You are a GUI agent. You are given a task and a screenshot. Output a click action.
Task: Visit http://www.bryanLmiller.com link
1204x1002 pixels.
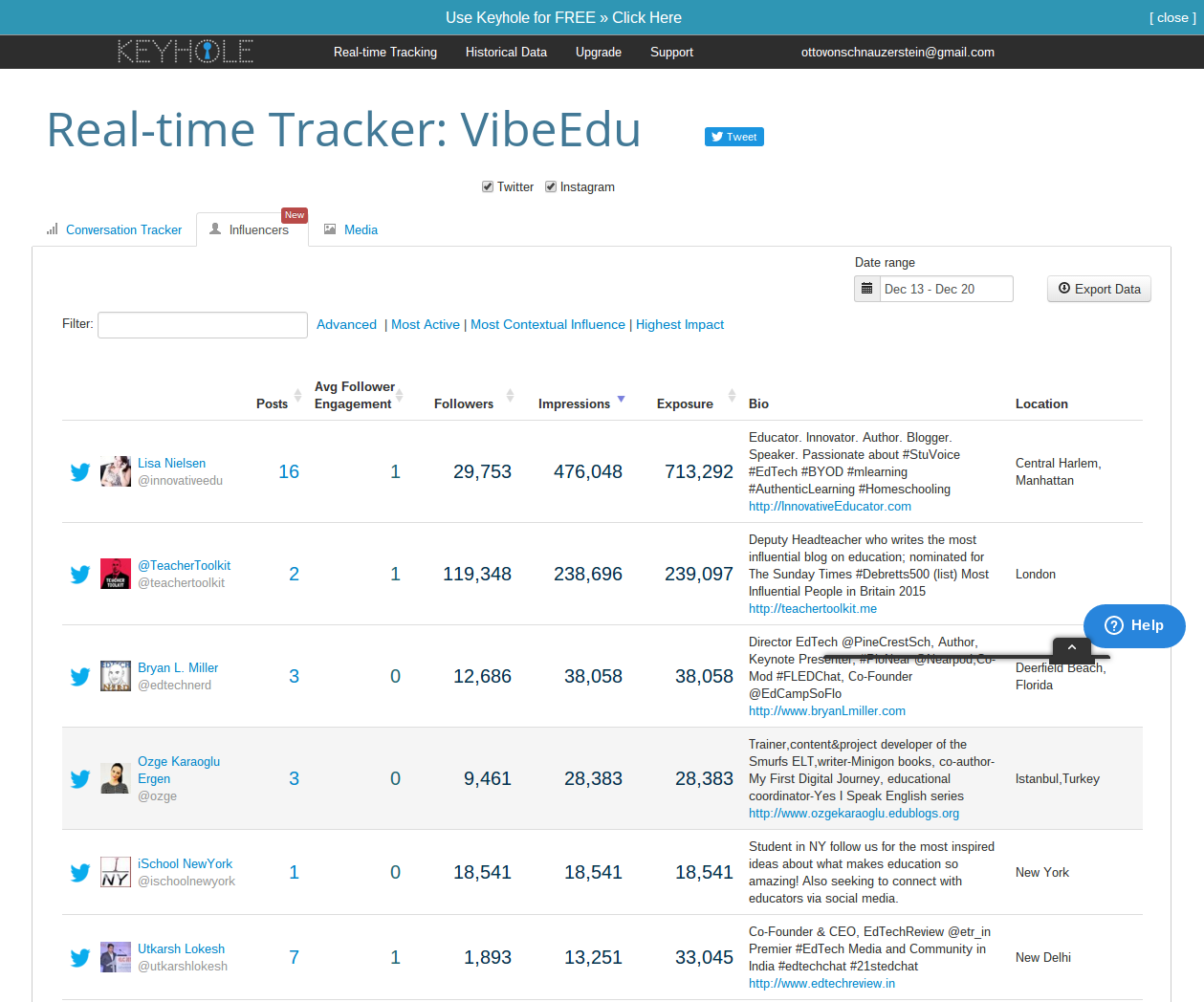827,711
